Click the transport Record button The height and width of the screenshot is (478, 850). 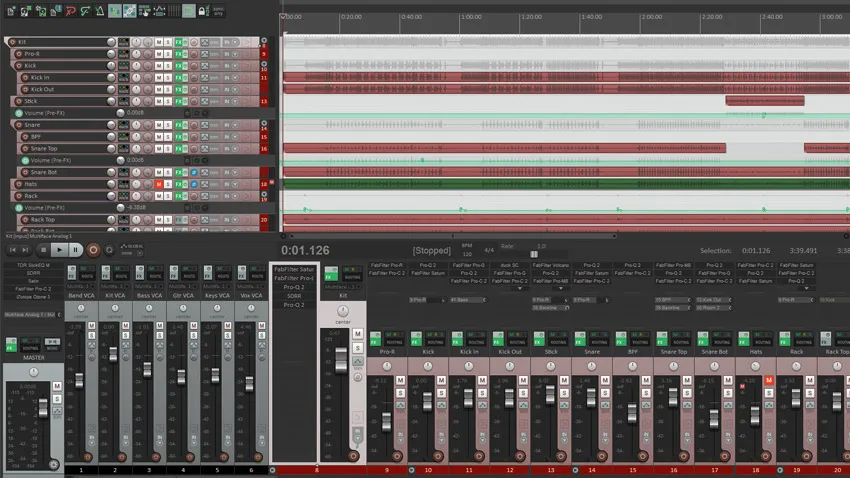[93, 250]
